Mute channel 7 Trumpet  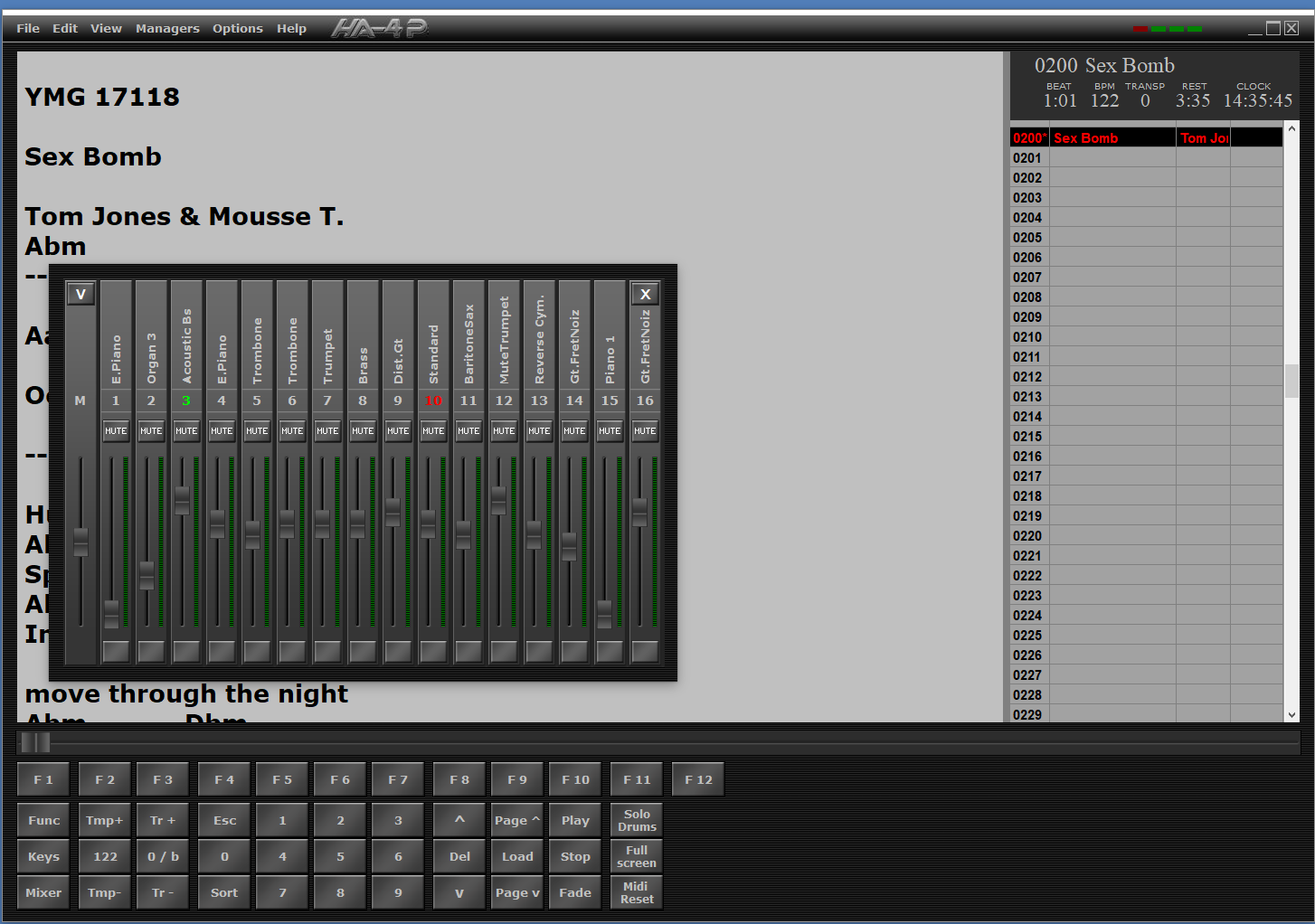pyautogui.click(x=327, y=430)
